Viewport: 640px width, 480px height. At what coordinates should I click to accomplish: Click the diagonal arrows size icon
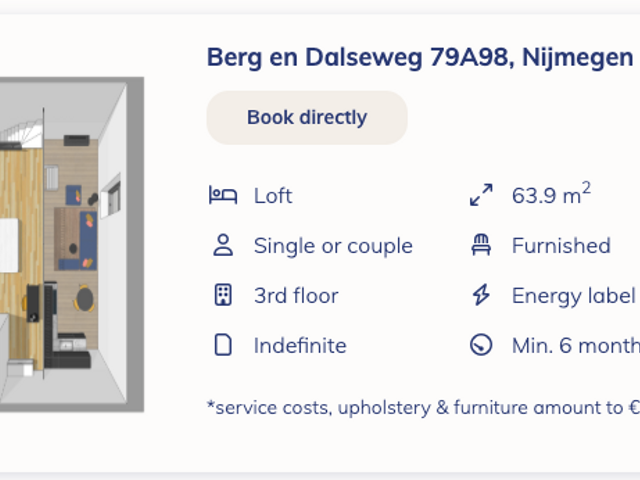[481, 196]
